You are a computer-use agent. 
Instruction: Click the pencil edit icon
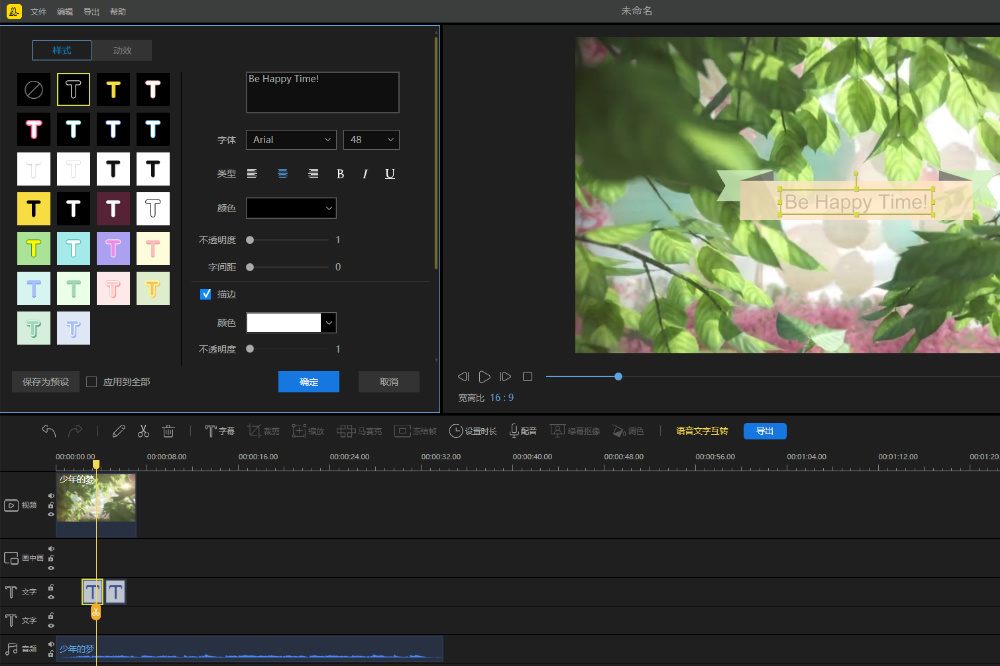click(x=119, y=431)
